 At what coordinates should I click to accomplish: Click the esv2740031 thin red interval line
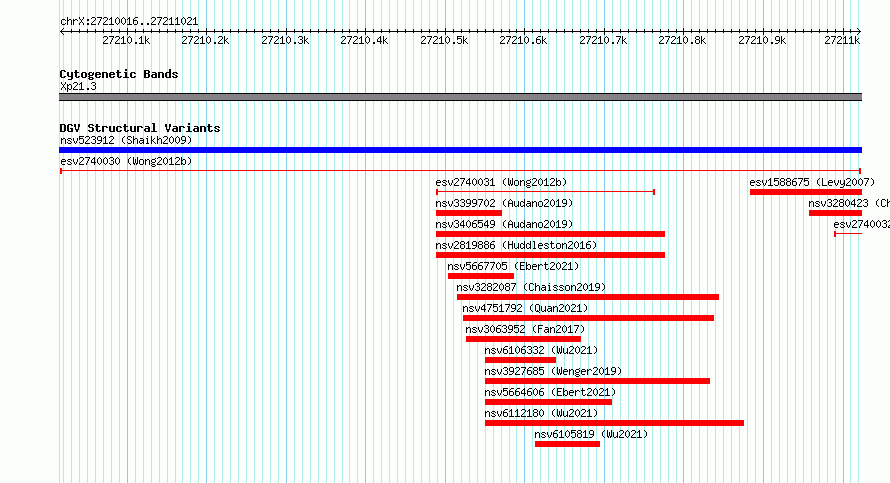pos(545,192)
